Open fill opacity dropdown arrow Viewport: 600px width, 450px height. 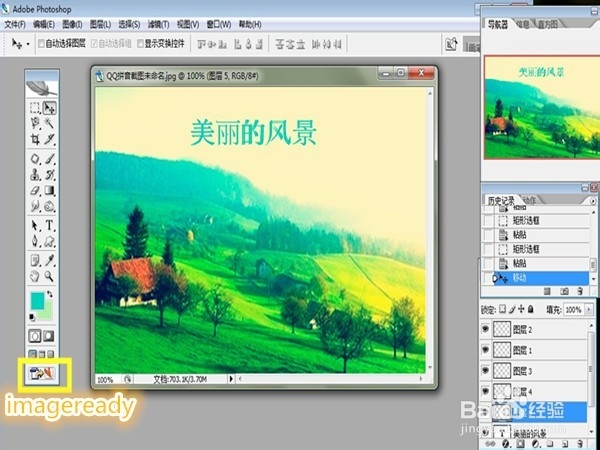(x=589, y=309)
